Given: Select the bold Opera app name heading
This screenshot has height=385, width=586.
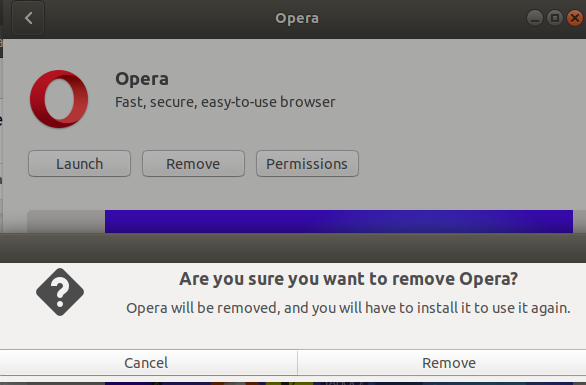Looking at the screenshot, I should (142, 79).
